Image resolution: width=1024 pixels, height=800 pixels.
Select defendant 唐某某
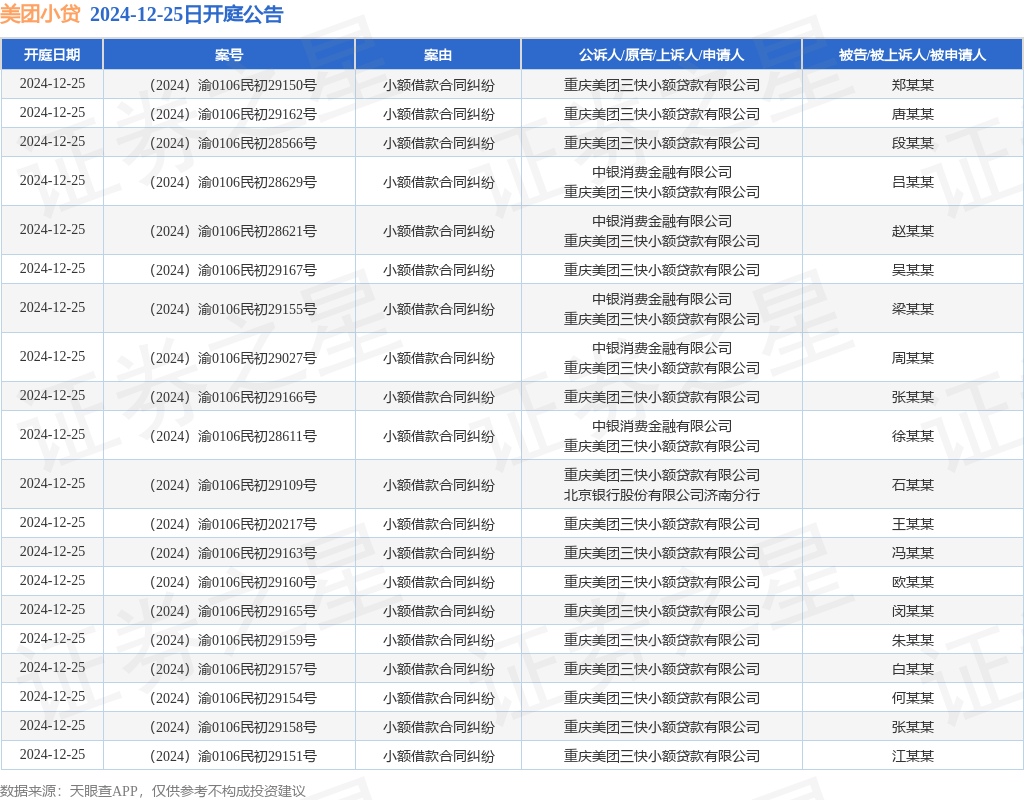click(x=912, y=114)
